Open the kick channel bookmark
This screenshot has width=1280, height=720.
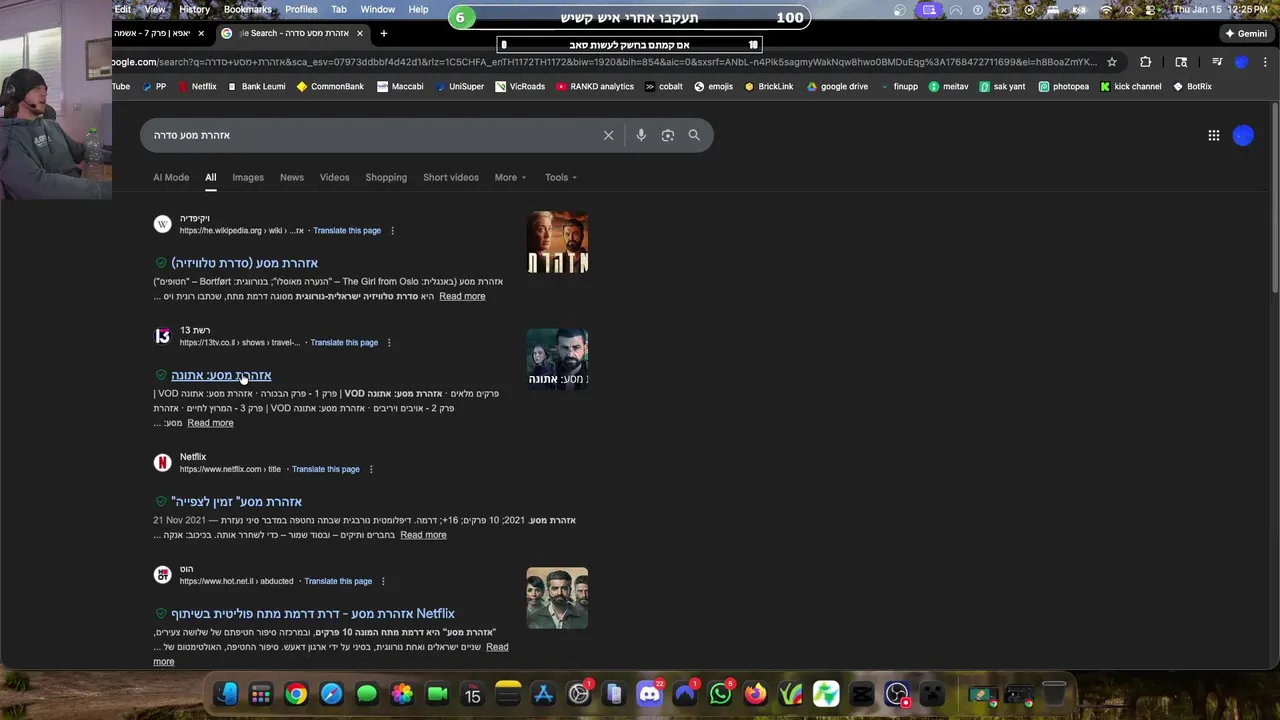[1131, 87]
